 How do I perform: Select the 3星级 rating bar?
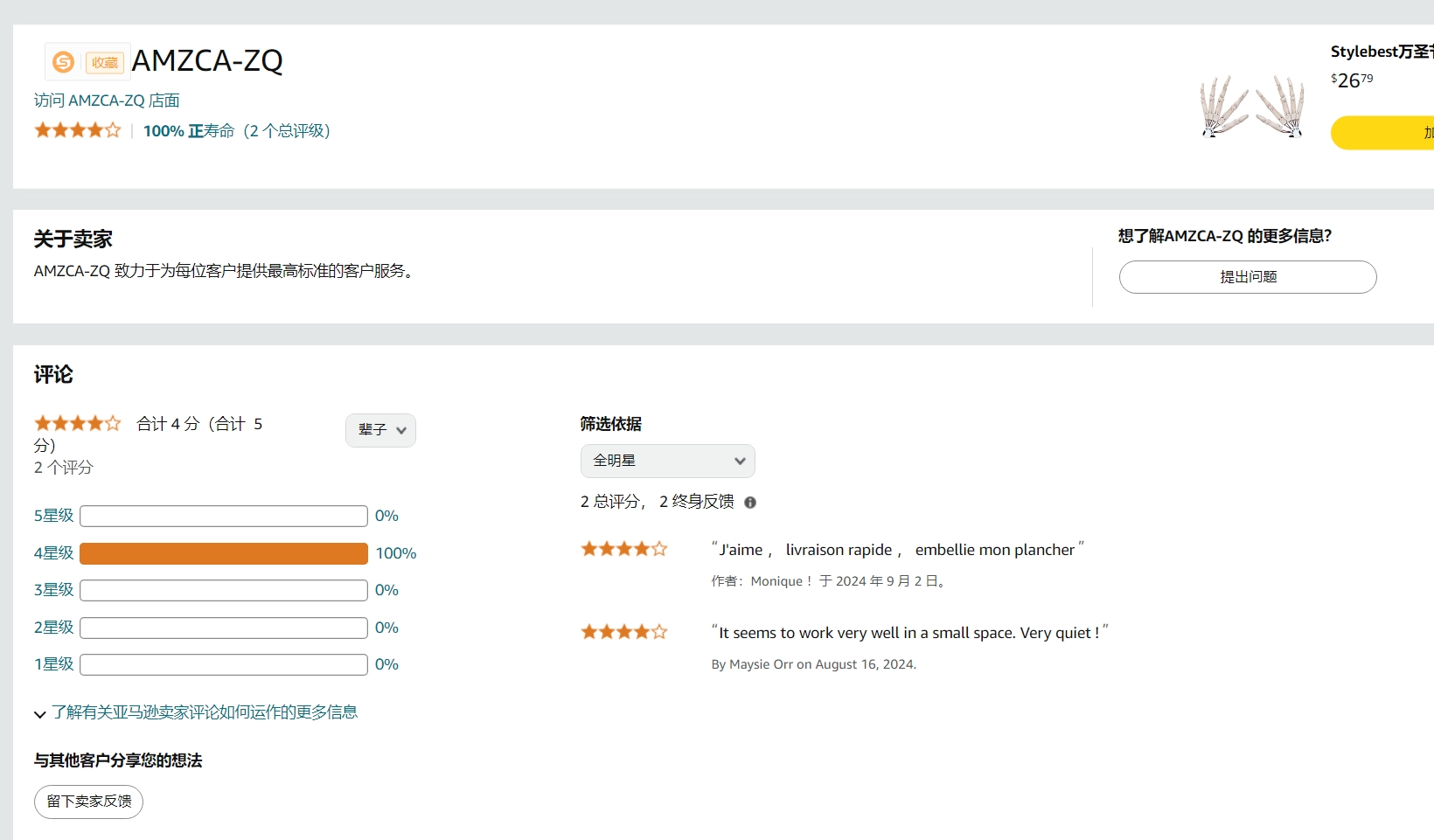coord(223,591)
